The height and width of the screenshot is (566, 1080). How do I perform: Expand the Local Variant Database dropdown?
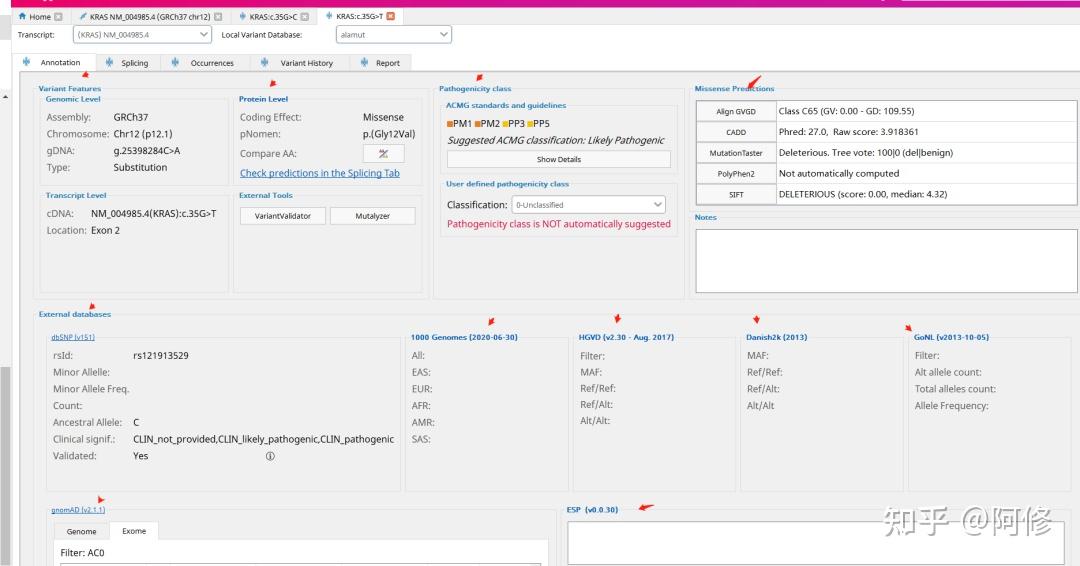coord(393,34)
